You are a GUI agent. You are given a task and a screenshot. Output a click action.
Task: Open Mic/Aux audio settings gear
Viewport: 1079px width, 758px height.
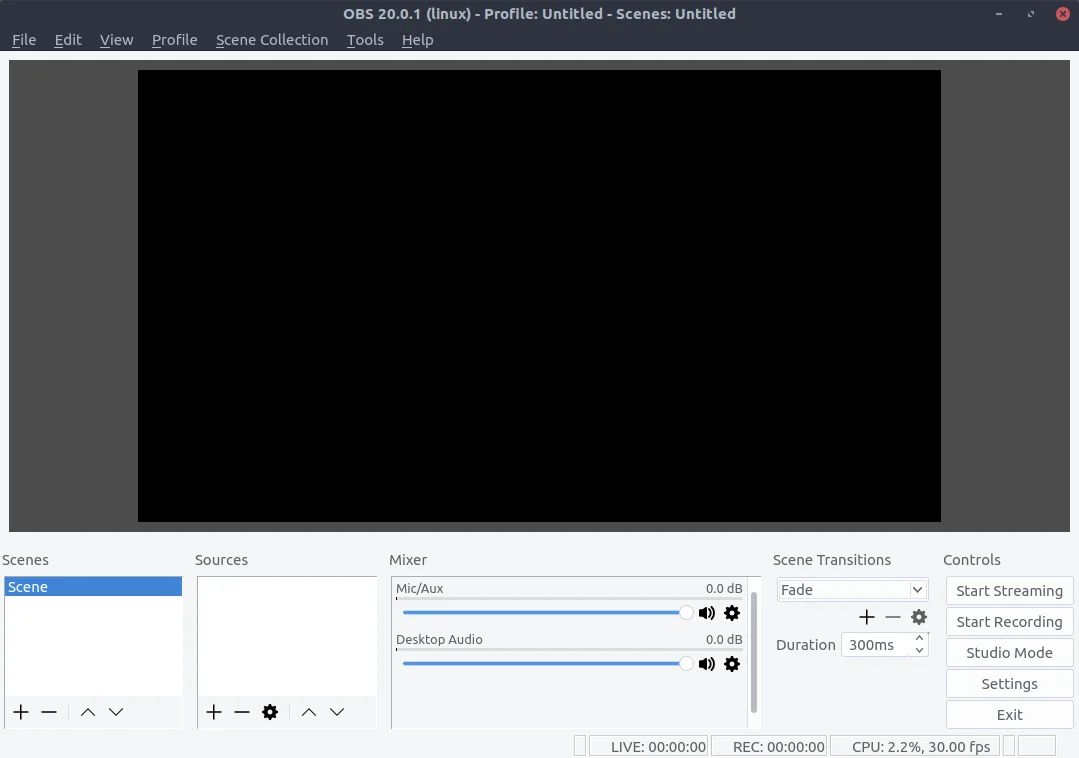tap(732, 613)
